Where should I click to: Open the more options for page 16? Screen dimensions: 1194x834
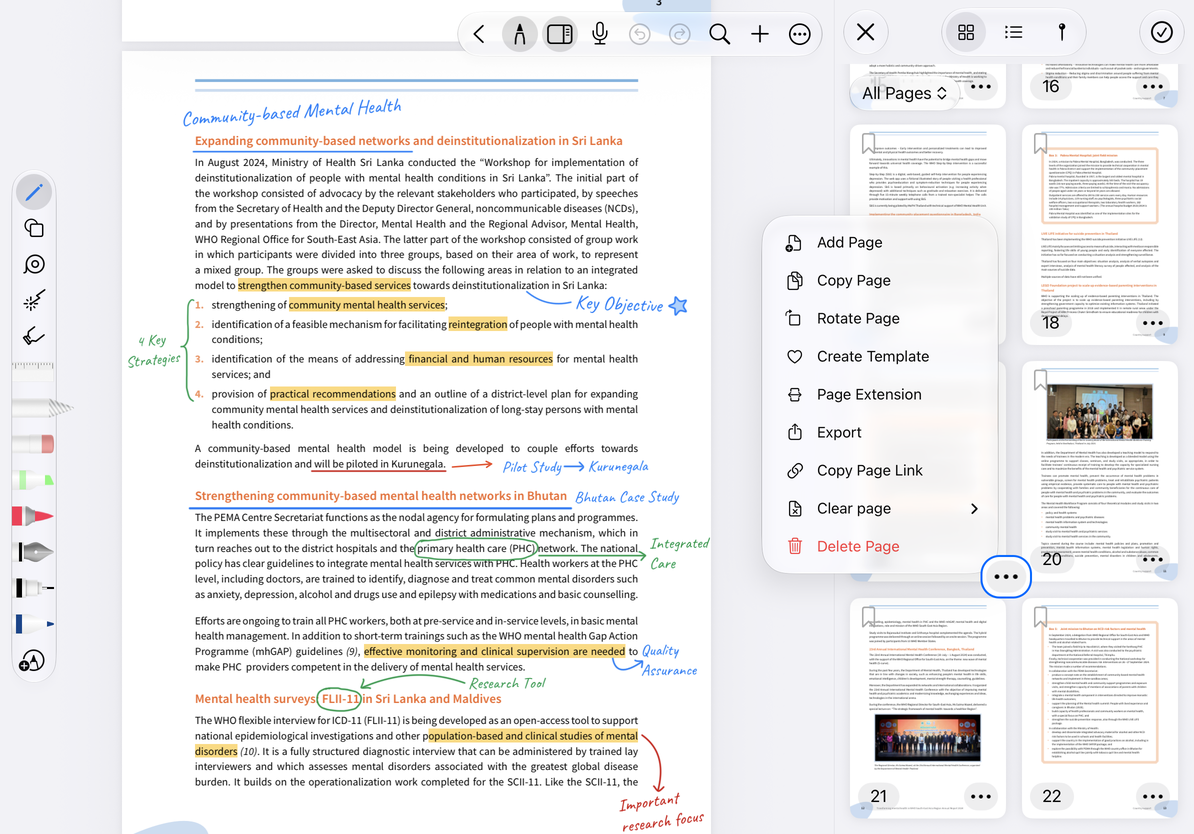1153,87
